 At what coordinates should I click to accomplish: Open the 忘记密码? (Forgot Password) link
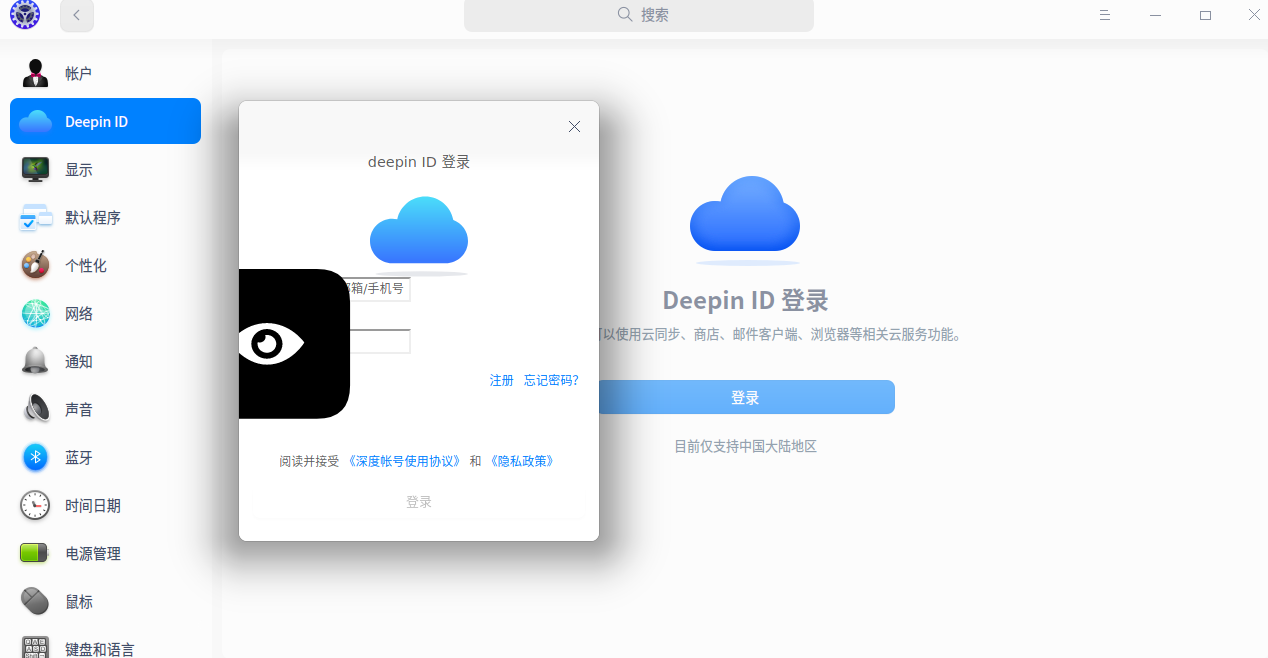click(x=551, y=380)
